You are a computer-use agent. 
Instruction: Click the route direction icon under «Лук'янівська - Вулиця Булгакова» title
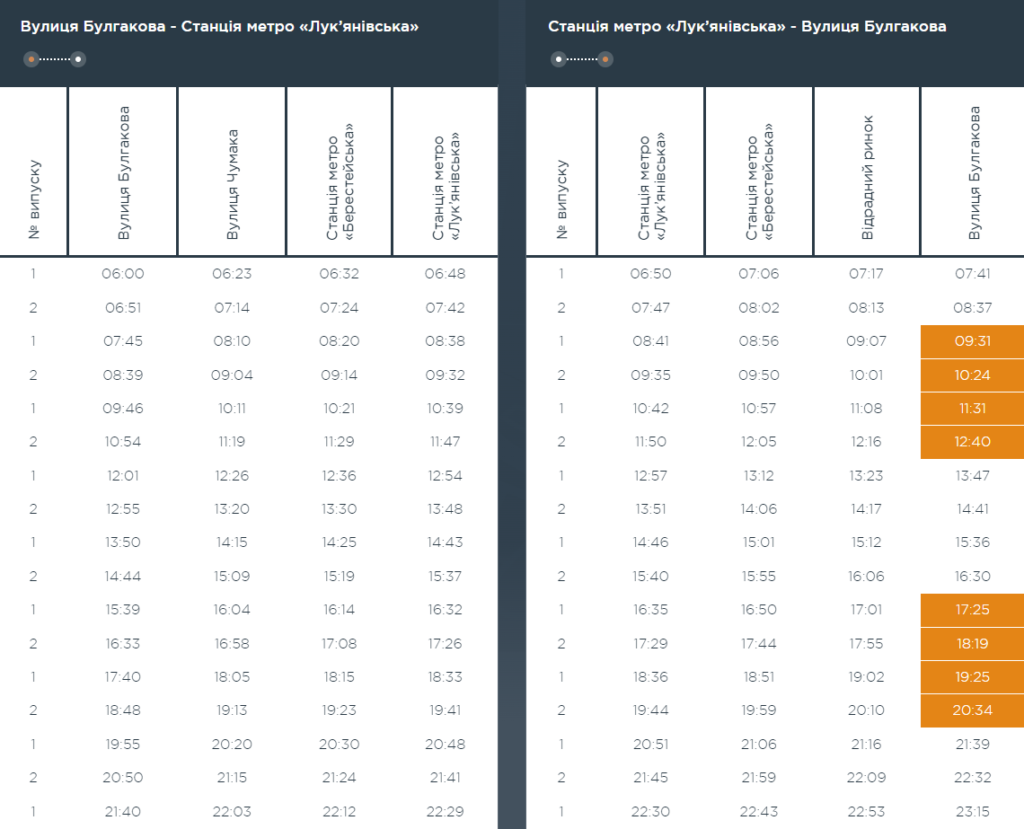(x=581, y=60)
